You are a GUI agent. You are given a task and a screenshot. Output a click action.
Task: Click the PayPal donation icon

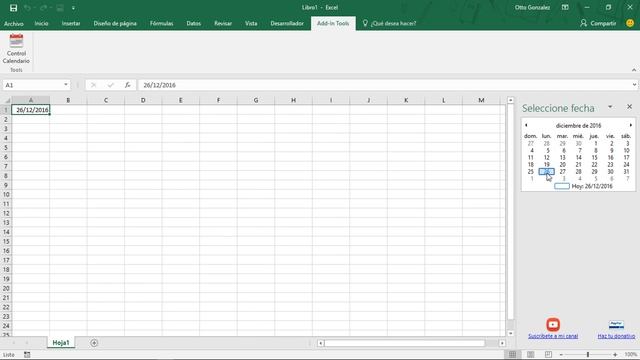[616, 325]
